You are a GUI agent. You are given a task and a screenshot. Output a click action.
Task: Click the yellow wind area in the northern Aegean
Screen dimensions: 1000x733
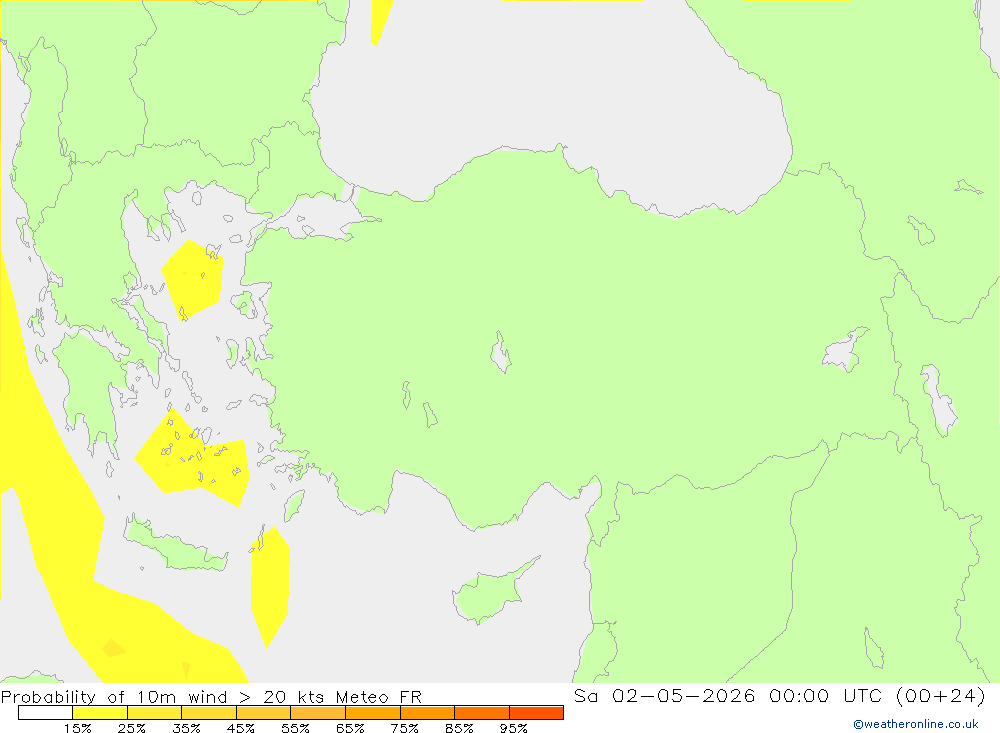(x=193, y=279)
